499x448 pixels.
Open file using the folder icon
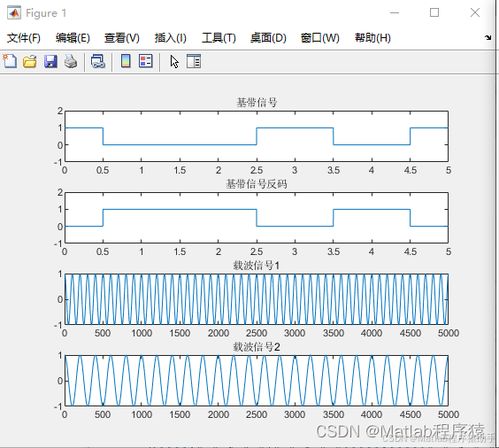click(x=30, y=62)
